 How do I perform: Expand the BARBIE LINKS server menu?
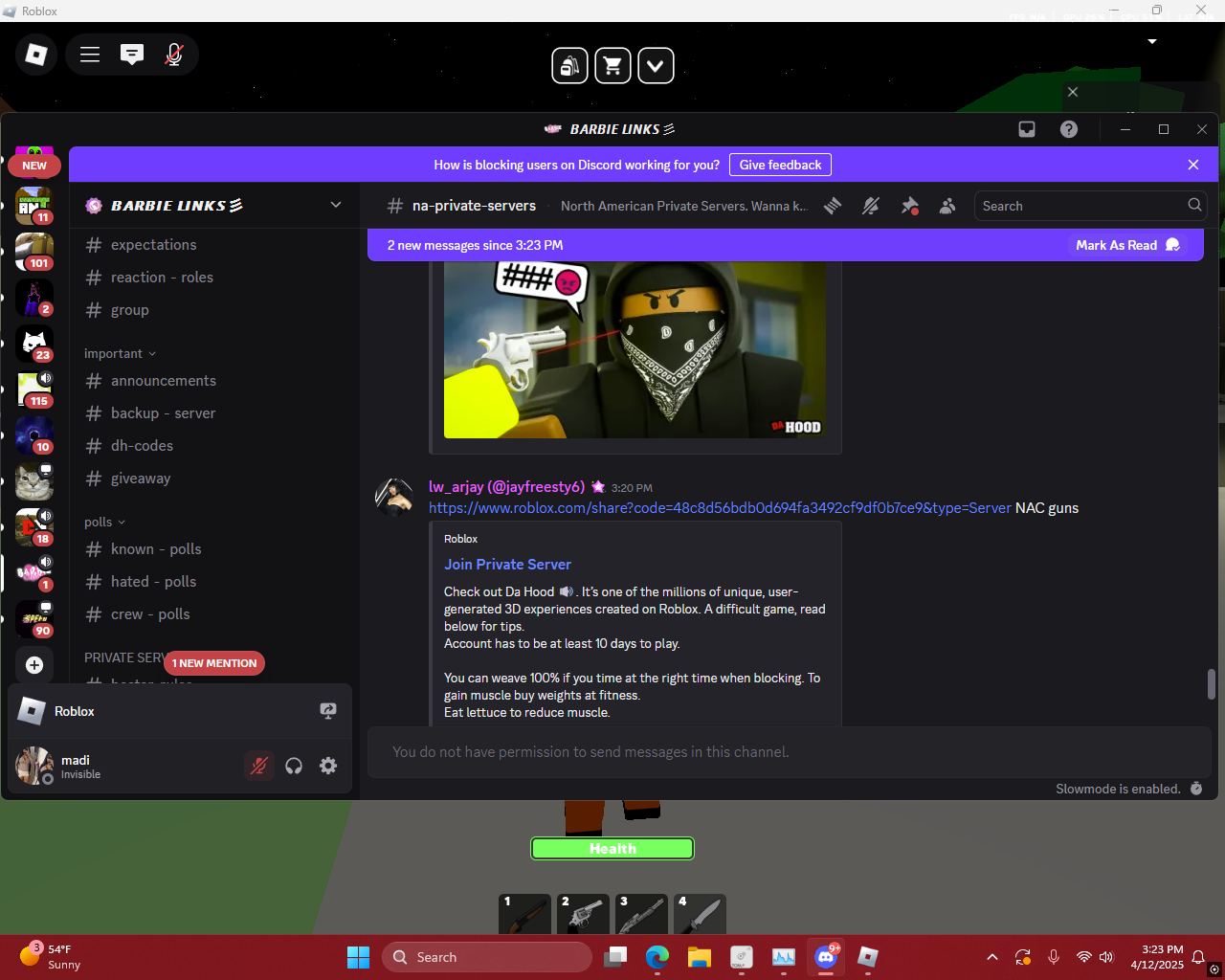pos(336,205)
